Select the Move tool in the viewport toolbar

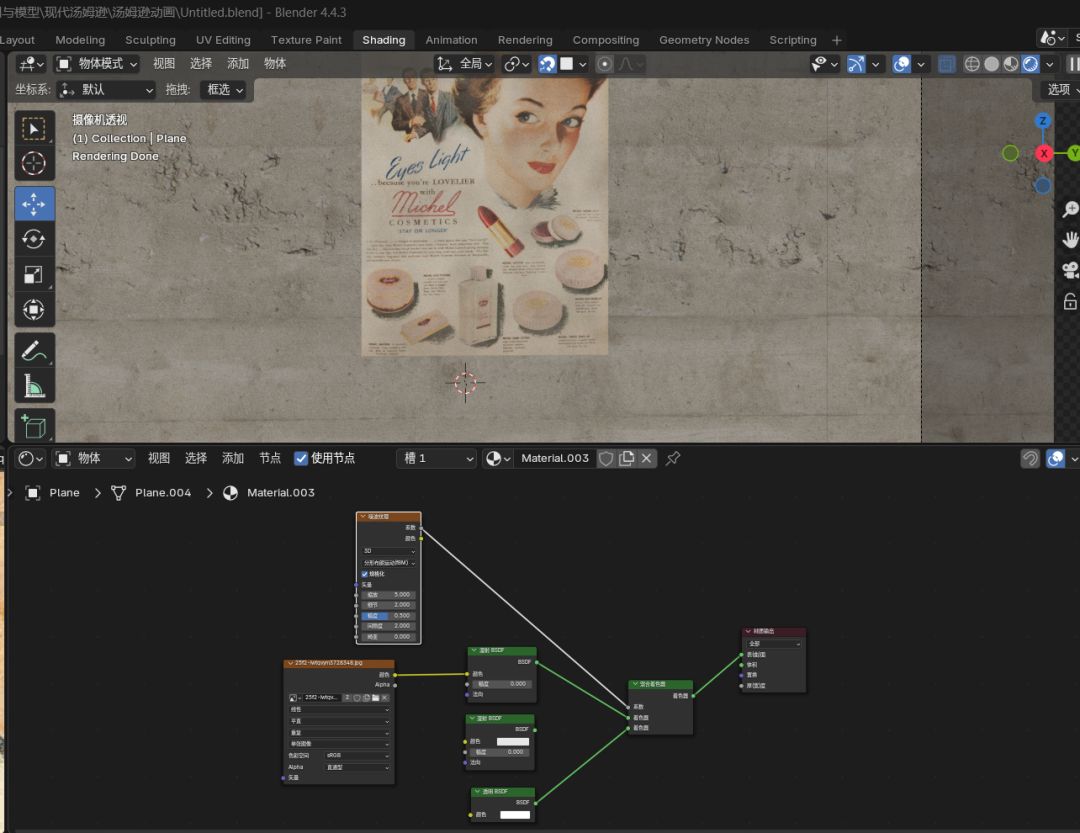[34, 203]
